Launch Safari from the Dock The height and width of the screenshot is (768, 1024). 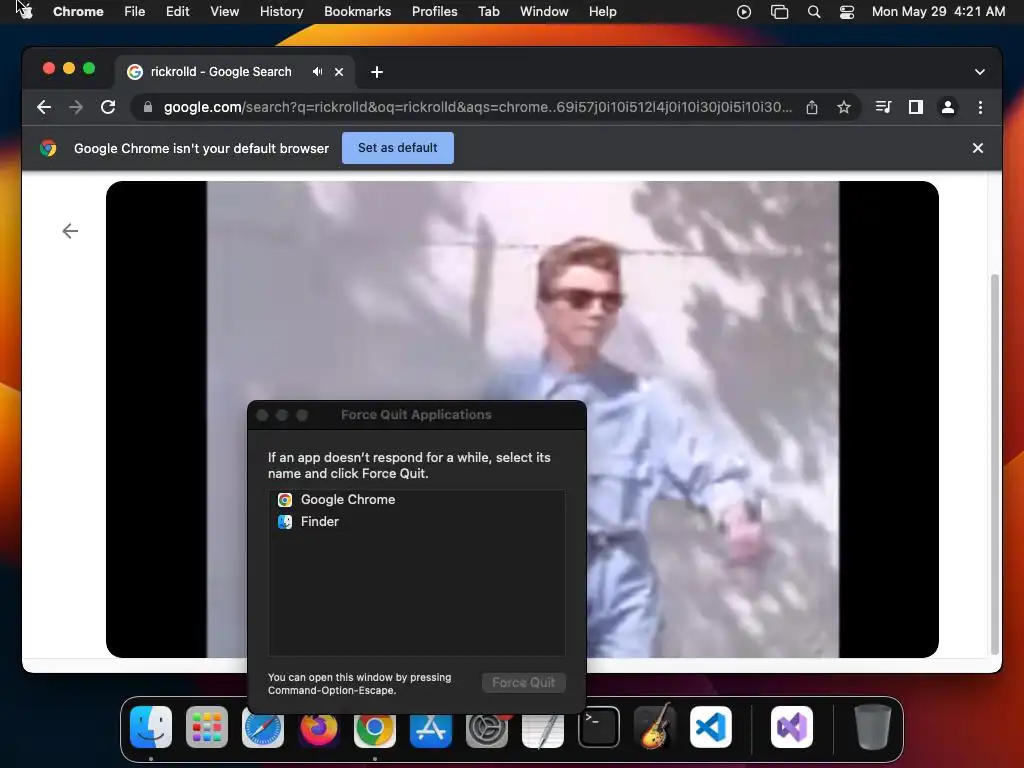263,727
